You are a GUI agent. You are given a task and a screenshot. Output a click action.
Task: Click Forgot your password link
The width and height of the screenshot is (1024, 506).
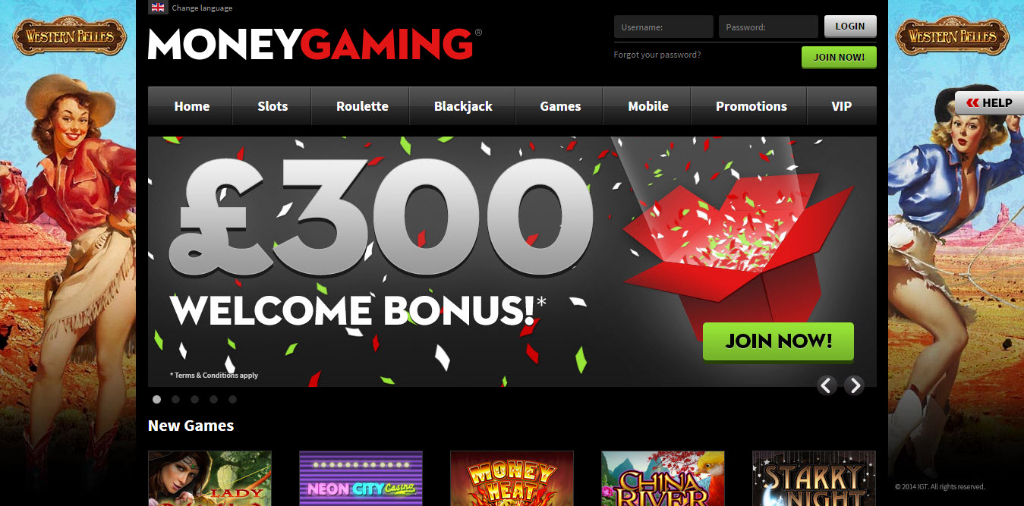[657, 55]
